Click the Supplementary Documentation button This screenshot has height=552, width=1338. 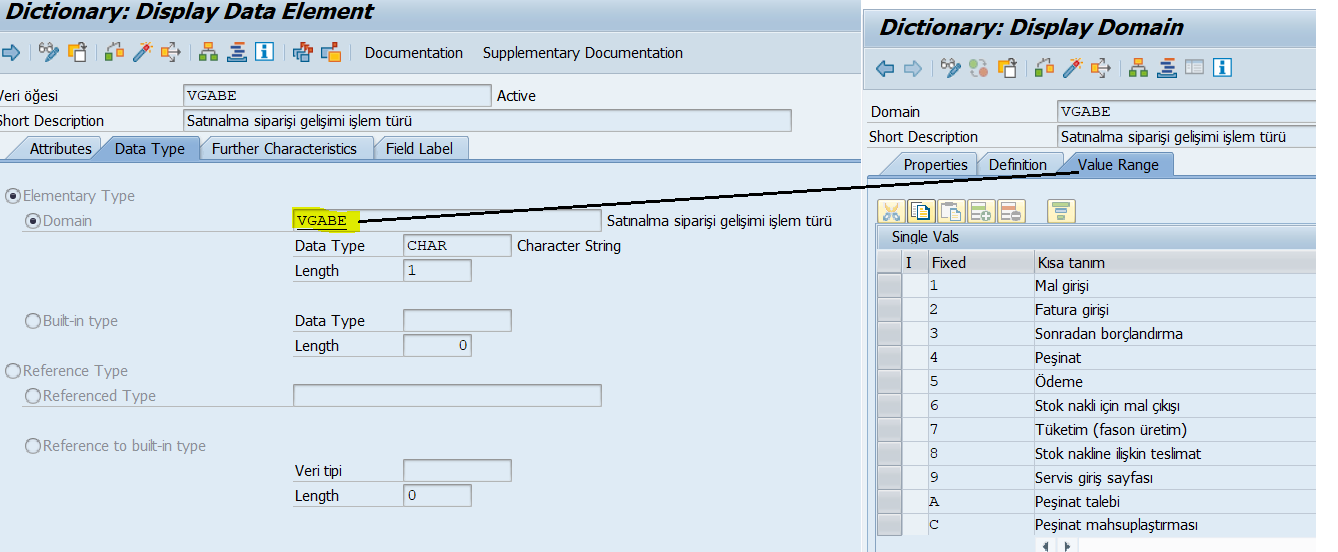click(x=583, y=53)
